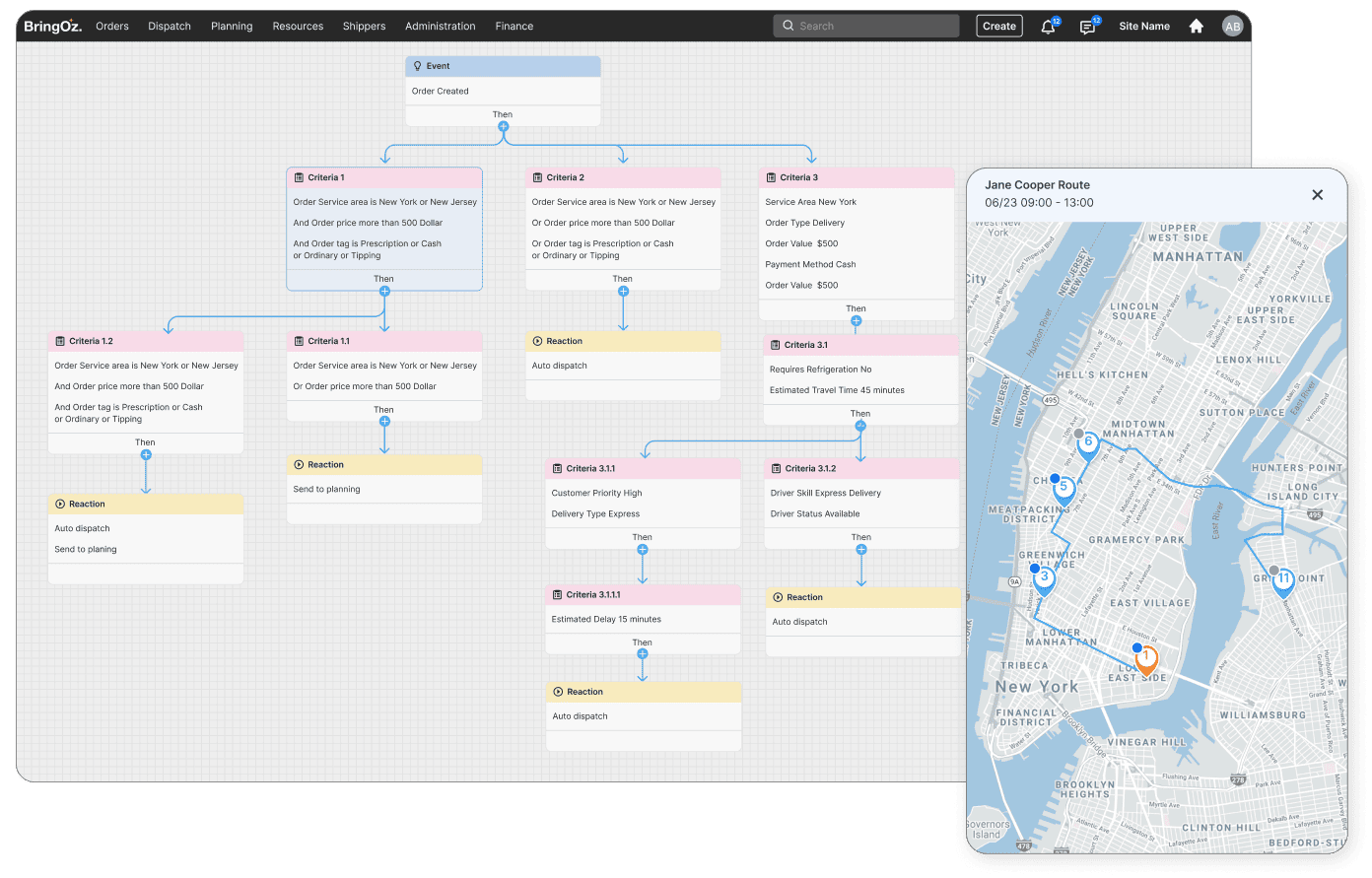Click the BringOz logo
Screen dimensions: 1372x878
[52, 27]
